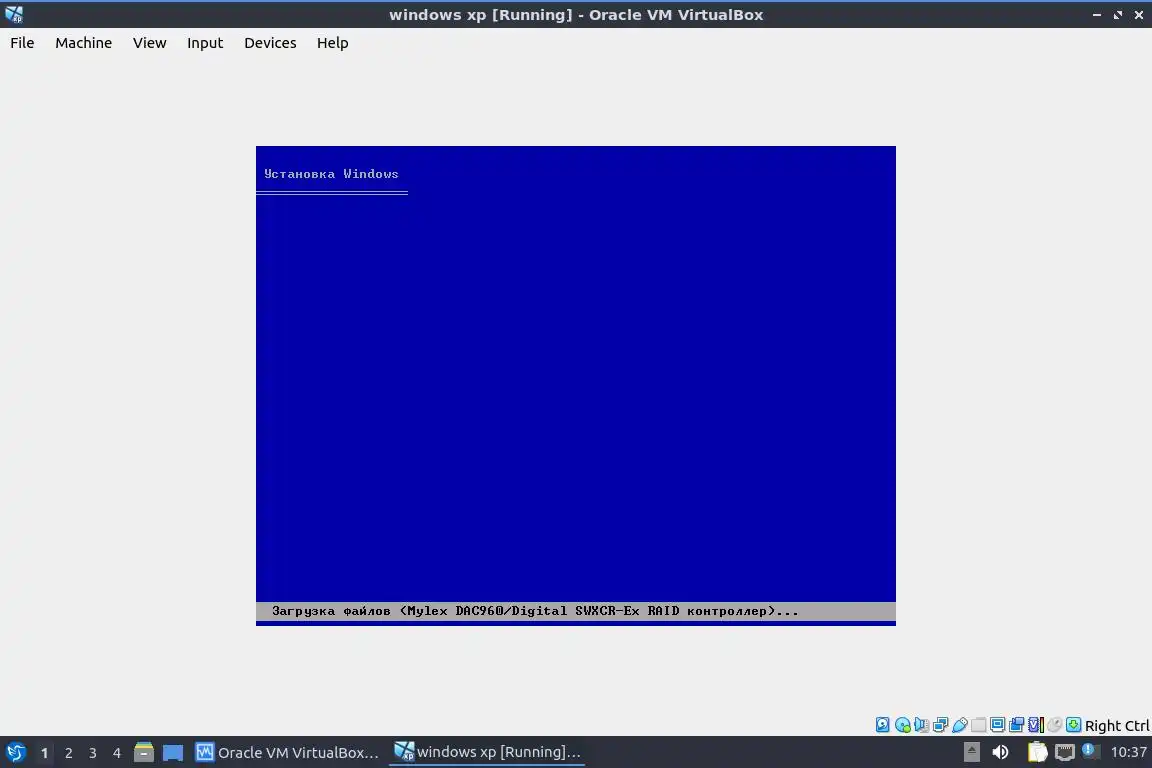Open the Input menu
Image resolution: width=1152 pixels, height=768 pixels.
coord(204,43)
